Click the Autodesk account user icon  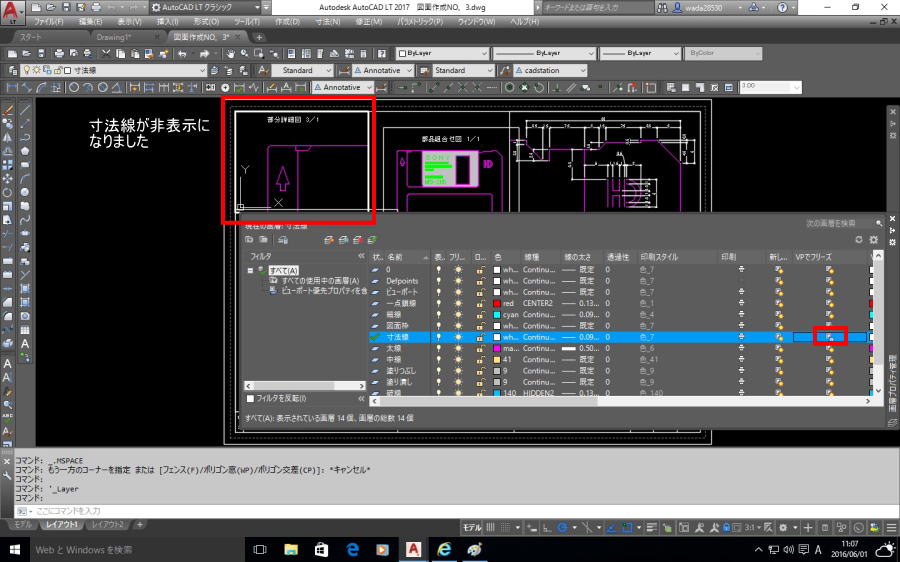[677, 7]
